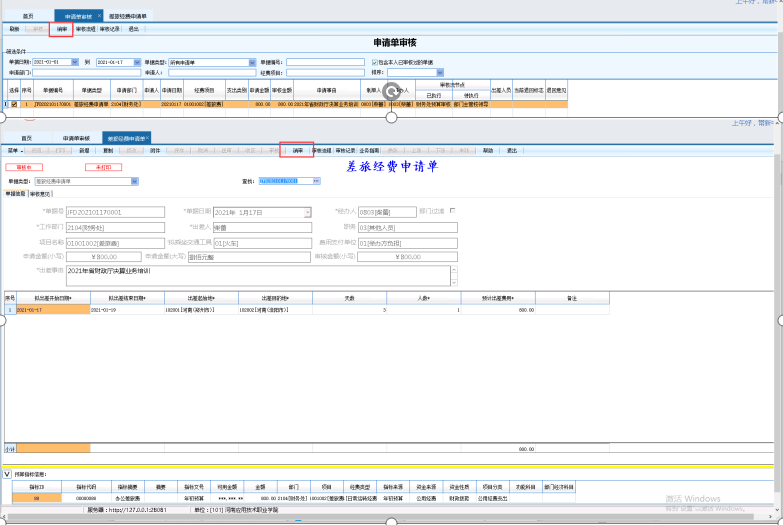Click the 指标代码 cell 08080888
783x525 pixels.
86,498
